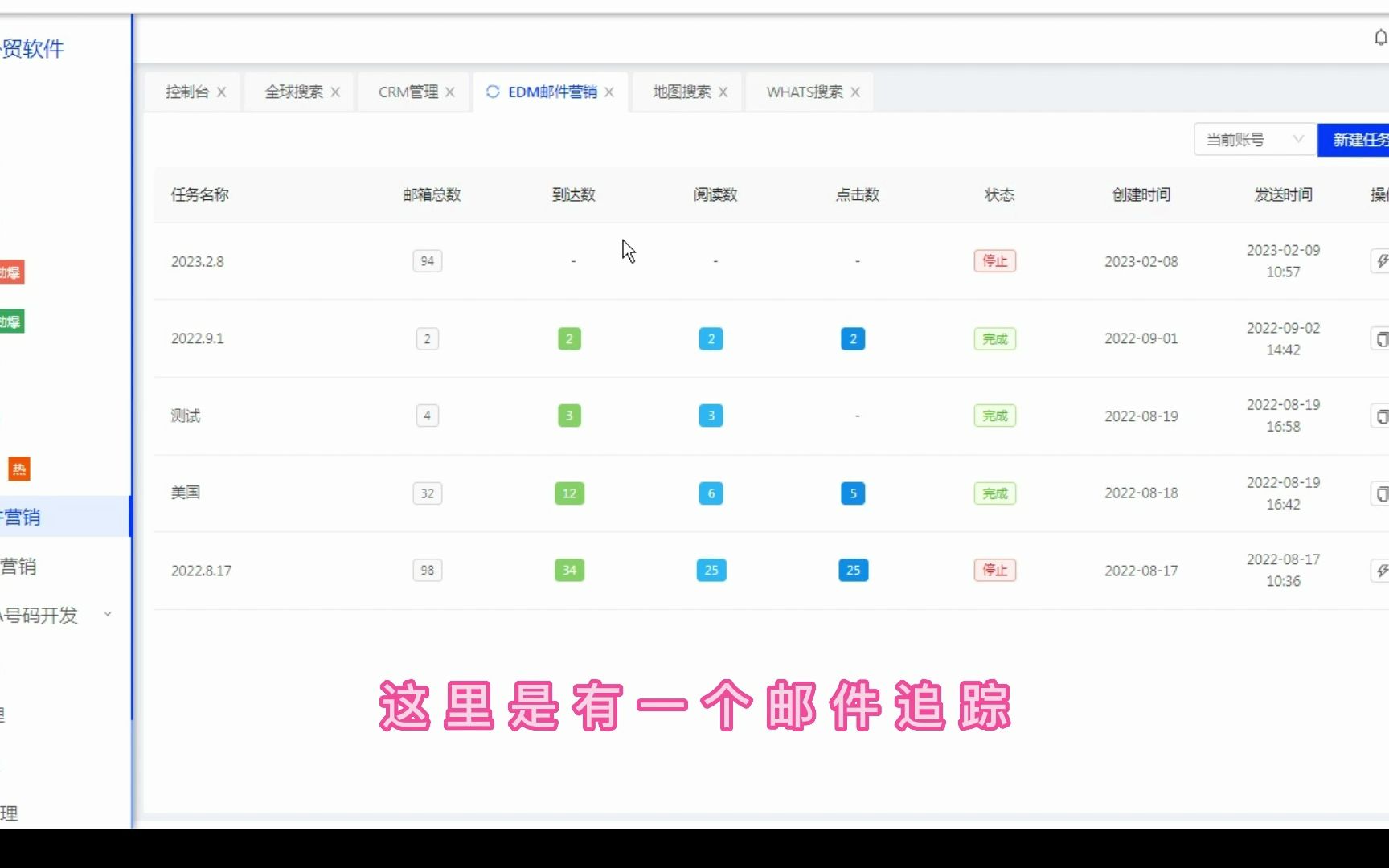Viewport: 1389px width, 868px height.
Task: Click the 新建任务 button
Action: click(1354, 140)
